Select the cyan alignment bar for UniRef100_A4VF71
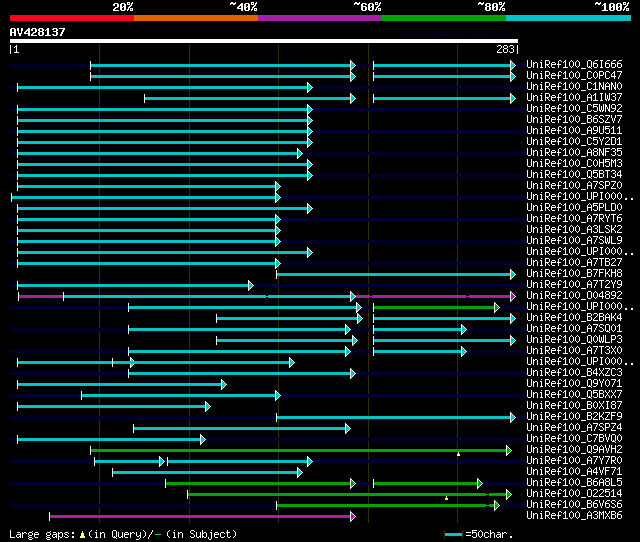Screen dimensions: 640x542 [207, 473]
